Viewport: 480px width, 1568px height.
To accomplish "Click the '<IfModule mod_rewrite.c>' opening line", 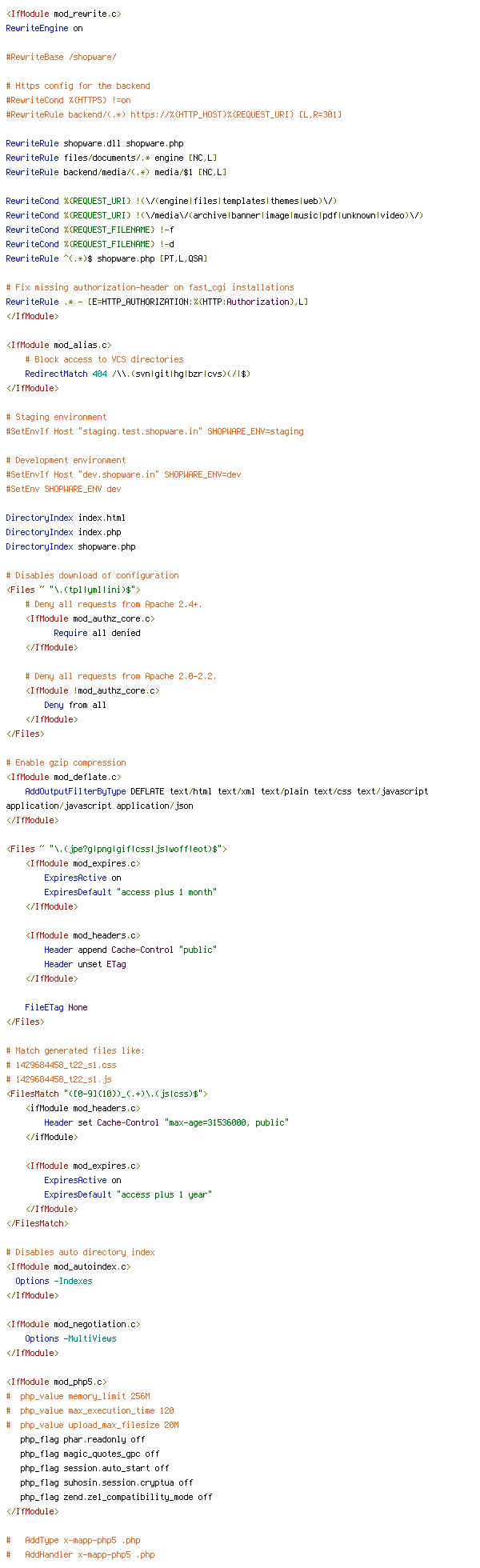I will (x=63, y=14).
